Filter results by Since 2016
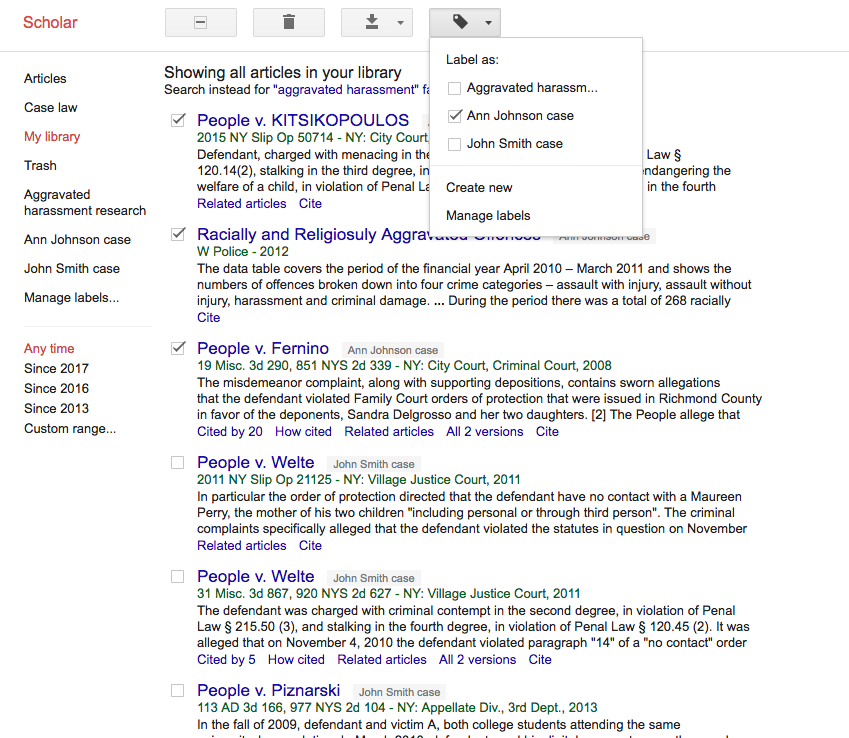 55,388
